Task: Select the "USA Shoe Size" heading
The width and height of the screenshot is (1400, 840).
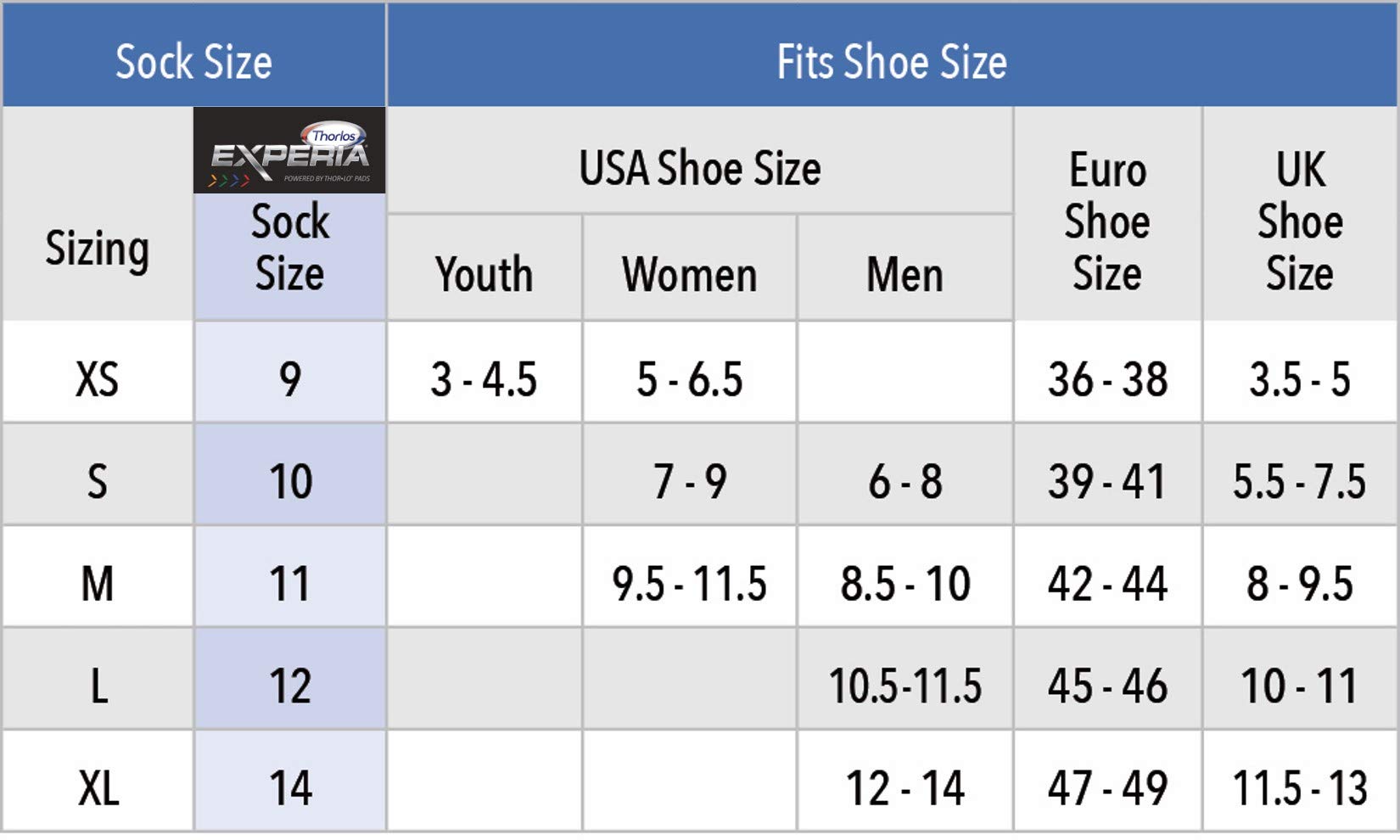Action: point(700,168)
